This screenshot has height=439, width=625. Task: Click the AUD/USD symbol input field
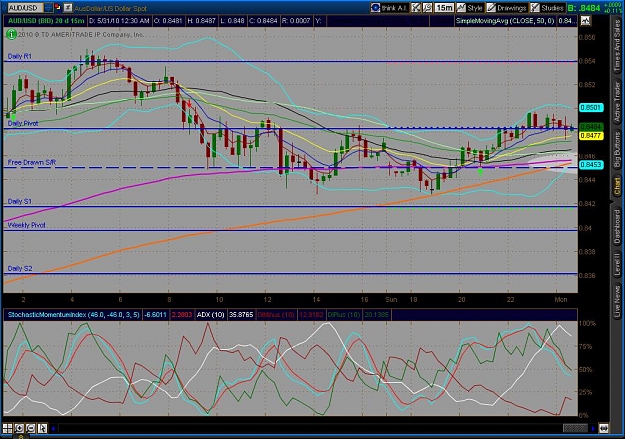[x=25, y=8]
